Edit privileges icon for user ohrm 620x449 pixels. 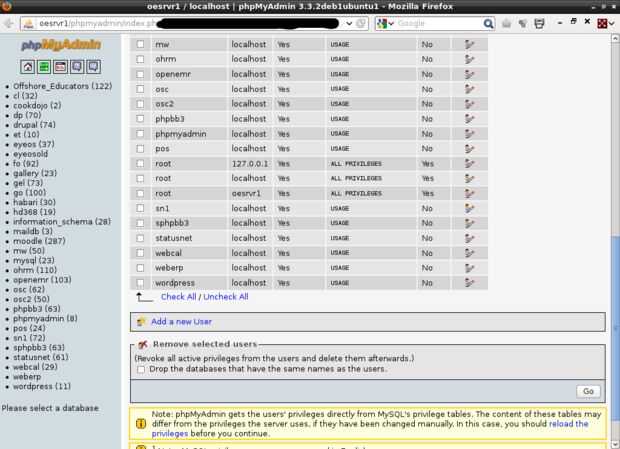(x=469, y=59)
